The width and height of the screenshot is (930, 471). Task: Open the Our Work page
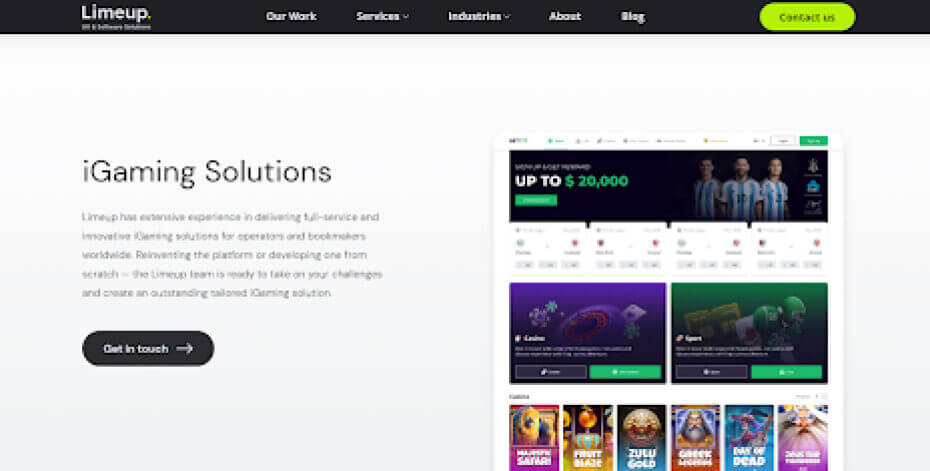click(291, 17)
